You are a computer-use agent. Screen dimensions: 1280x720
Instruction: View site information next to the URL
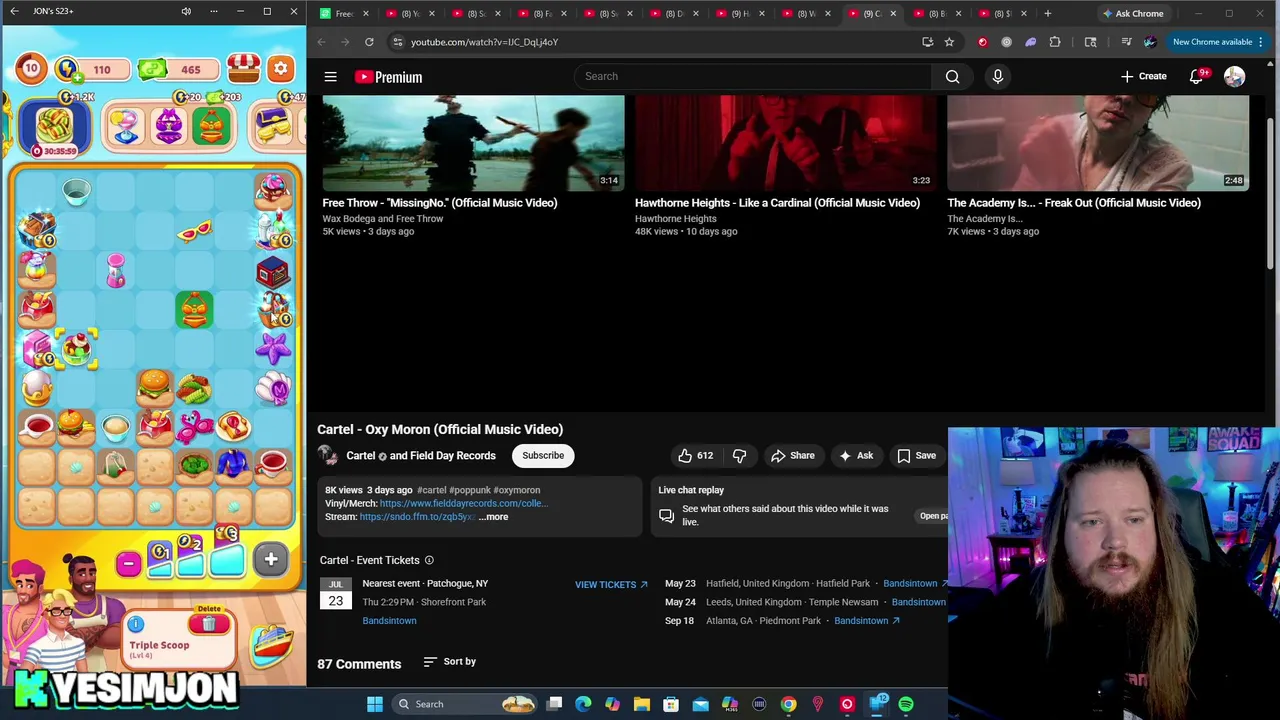(397, 42)
